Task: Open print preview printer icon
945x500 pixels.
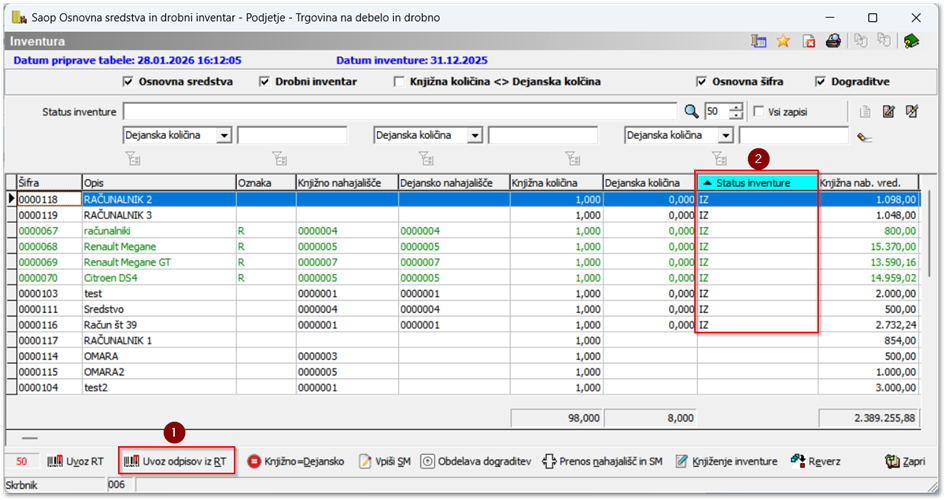Action: point(833,41)
